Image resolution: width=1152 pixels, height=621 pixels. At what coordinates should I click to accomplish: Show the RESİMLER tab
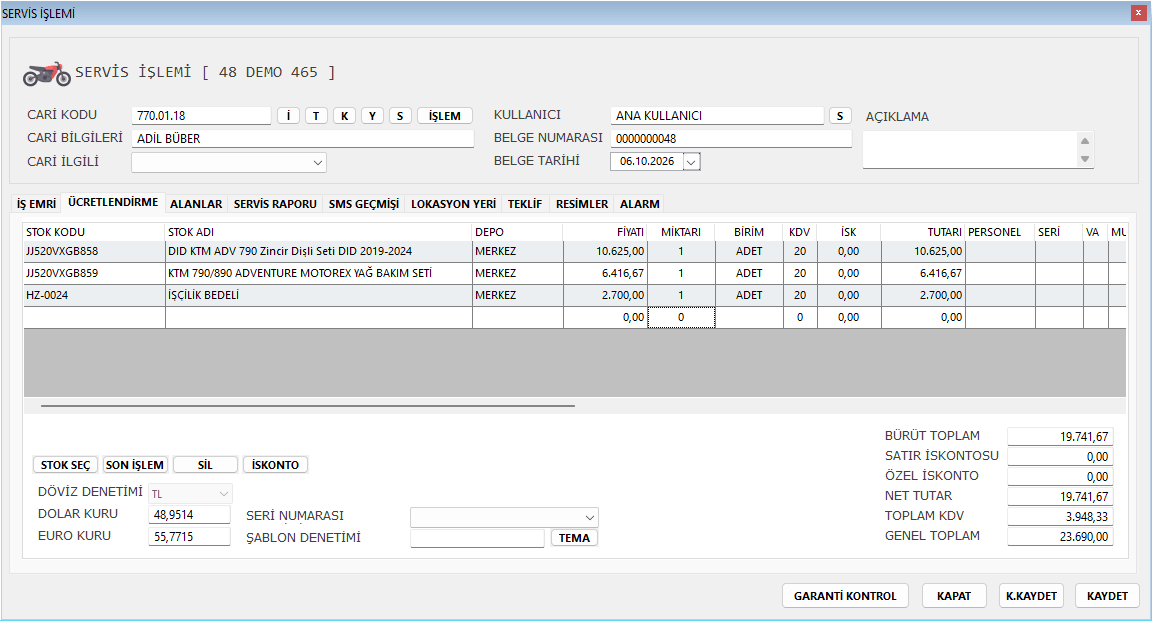[x=582, y=204]
